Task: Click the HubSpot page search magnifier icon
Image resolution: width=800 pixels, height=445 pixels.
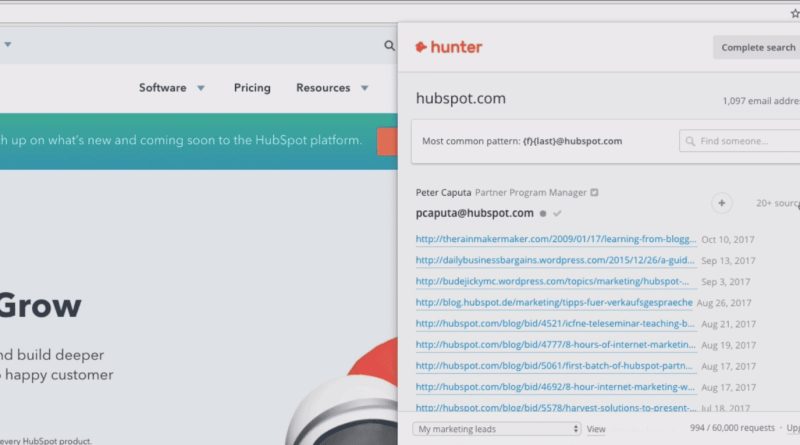Action: (389, 46)
